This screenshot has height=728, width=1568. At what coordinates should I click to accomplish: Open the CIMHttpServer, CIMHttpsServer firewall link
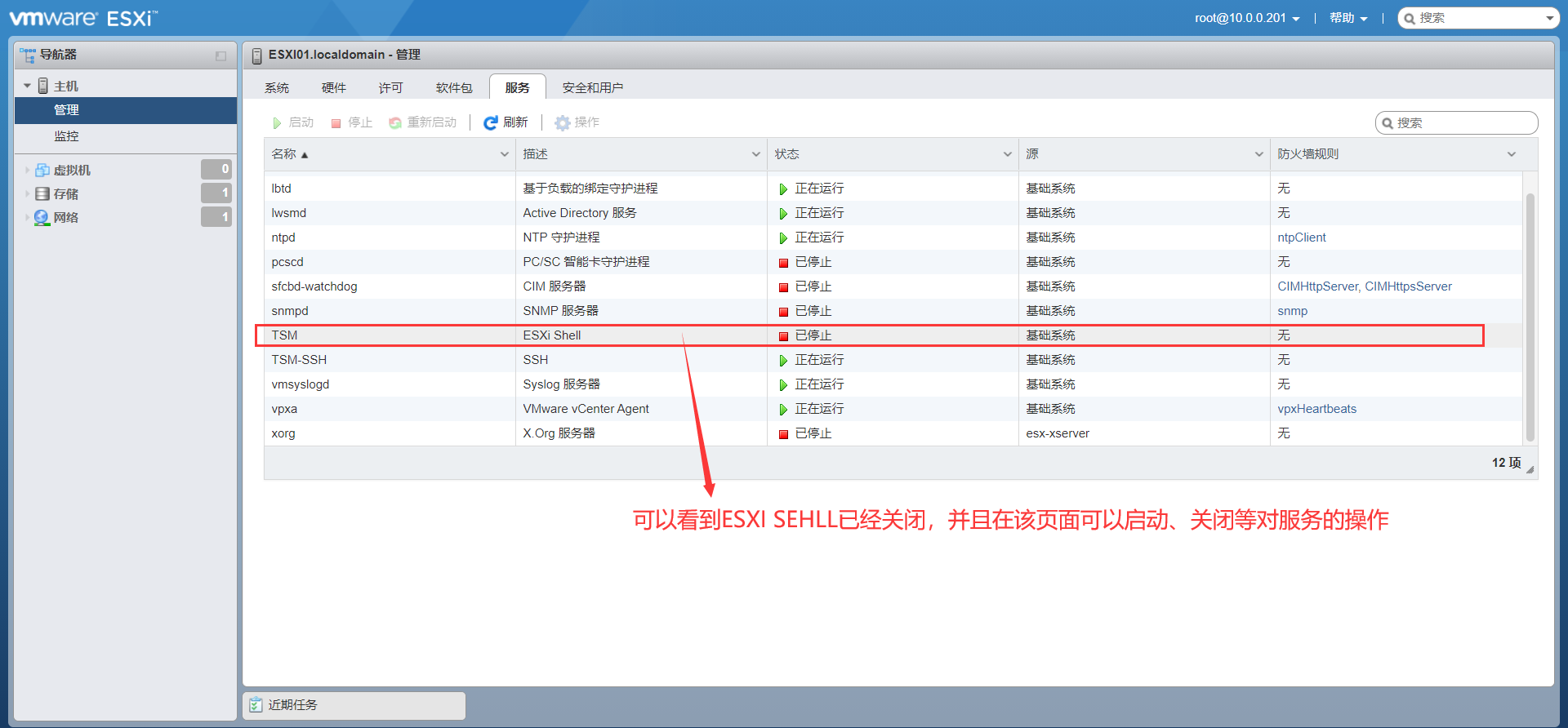click(1365, 286)
